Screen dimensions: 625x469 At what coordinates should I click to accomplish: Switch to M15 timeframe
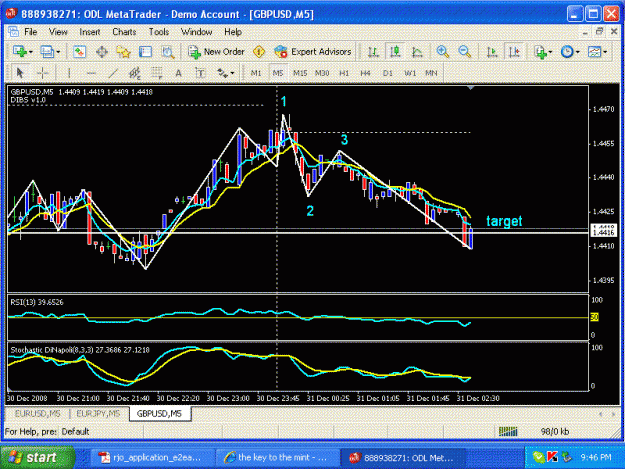click(x=300, y=73)
